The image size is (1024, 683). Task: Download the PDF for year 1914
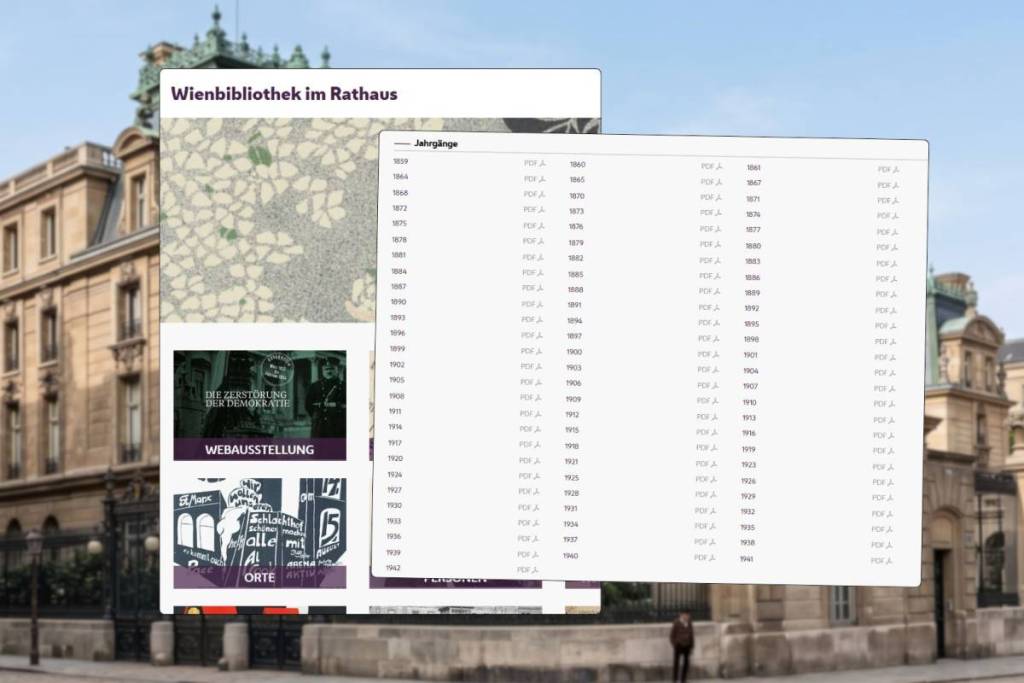coord(530,429)
